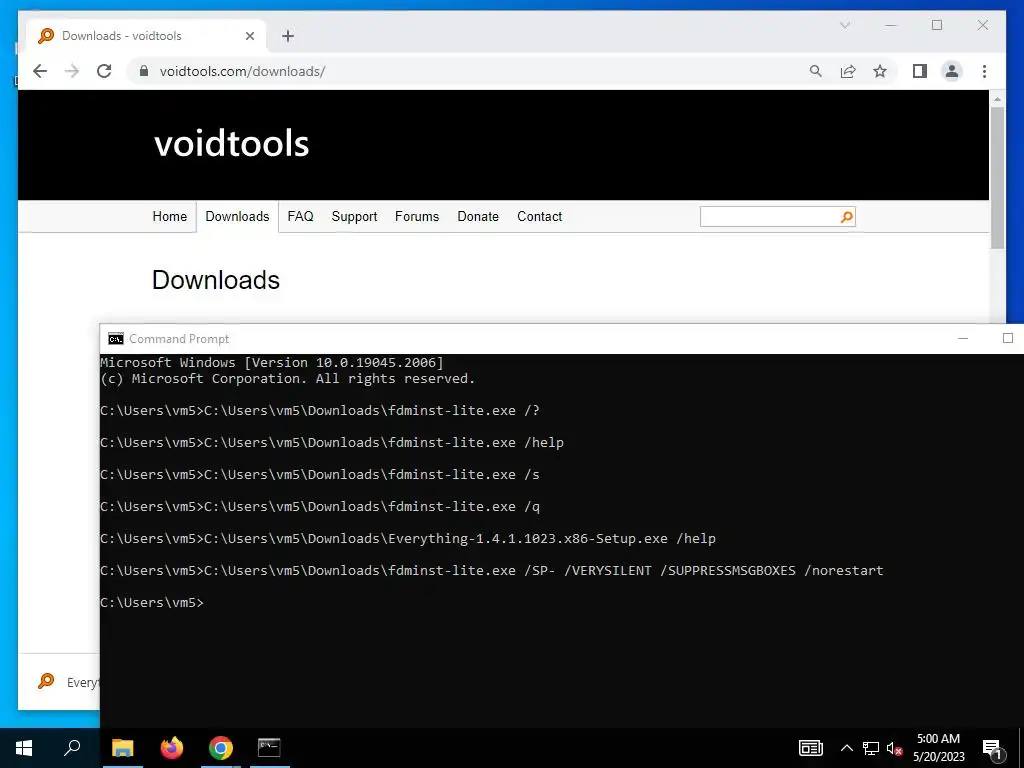The width and height of the screenshot is (1024, 768).
Task: Click the voidtools site logo text
Action: pos(231,143)
